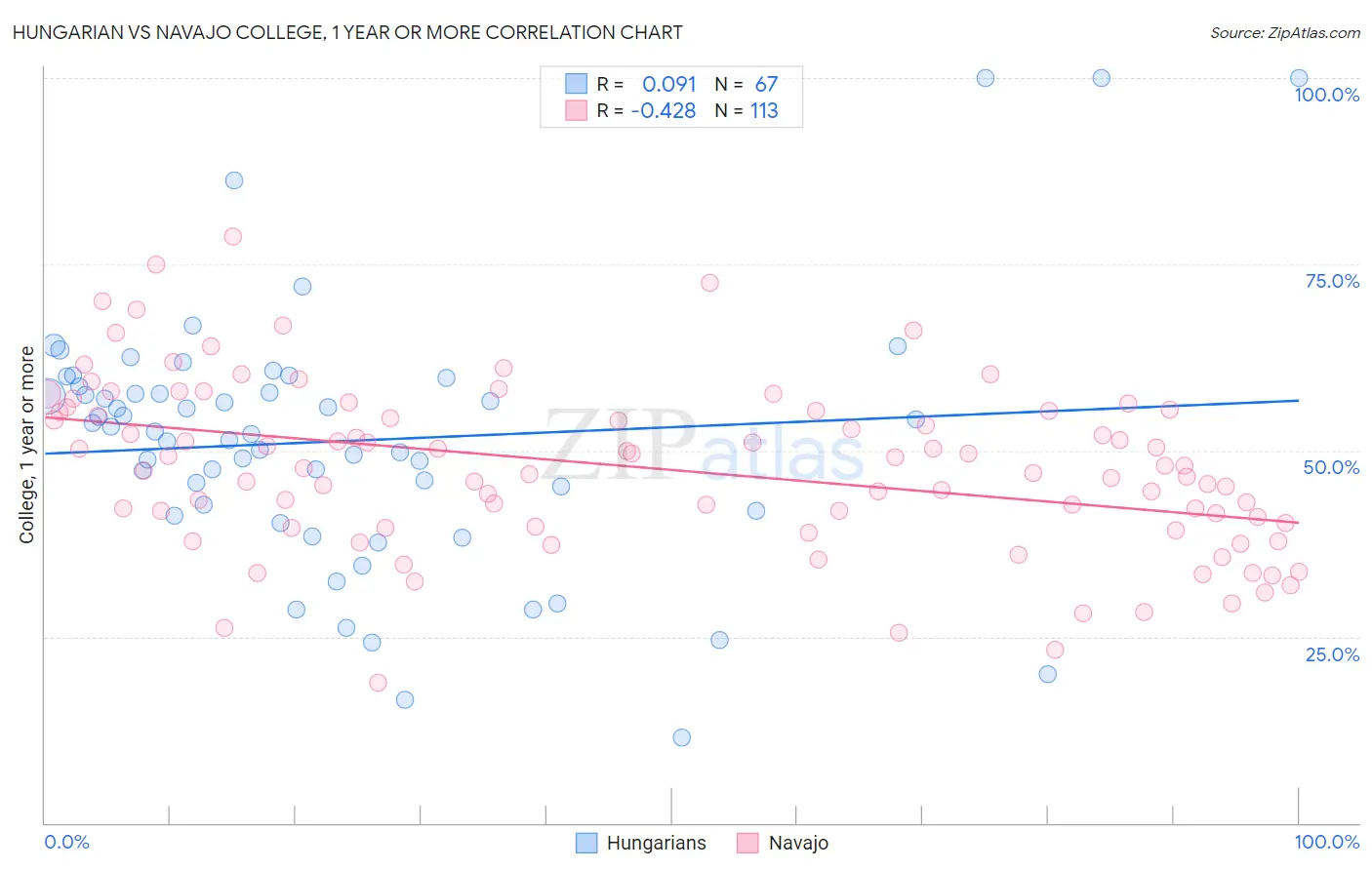Click the N = 113 statistic text
Image resolution: width=1372 pixels, height=870 pixels.
pos(747,110)
